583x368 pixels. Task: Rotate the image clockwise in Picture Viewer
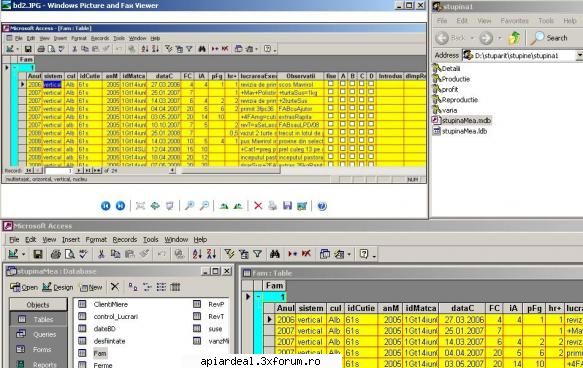click(224, 206)
